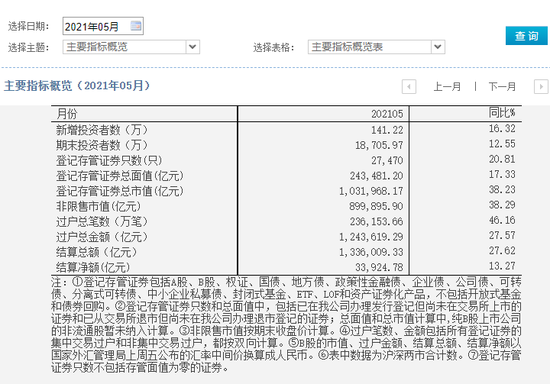This screenshot has width=550, height=384.
Task: Expand the 选择表格 dropdown arrow
Action: [x=437, y=47]
